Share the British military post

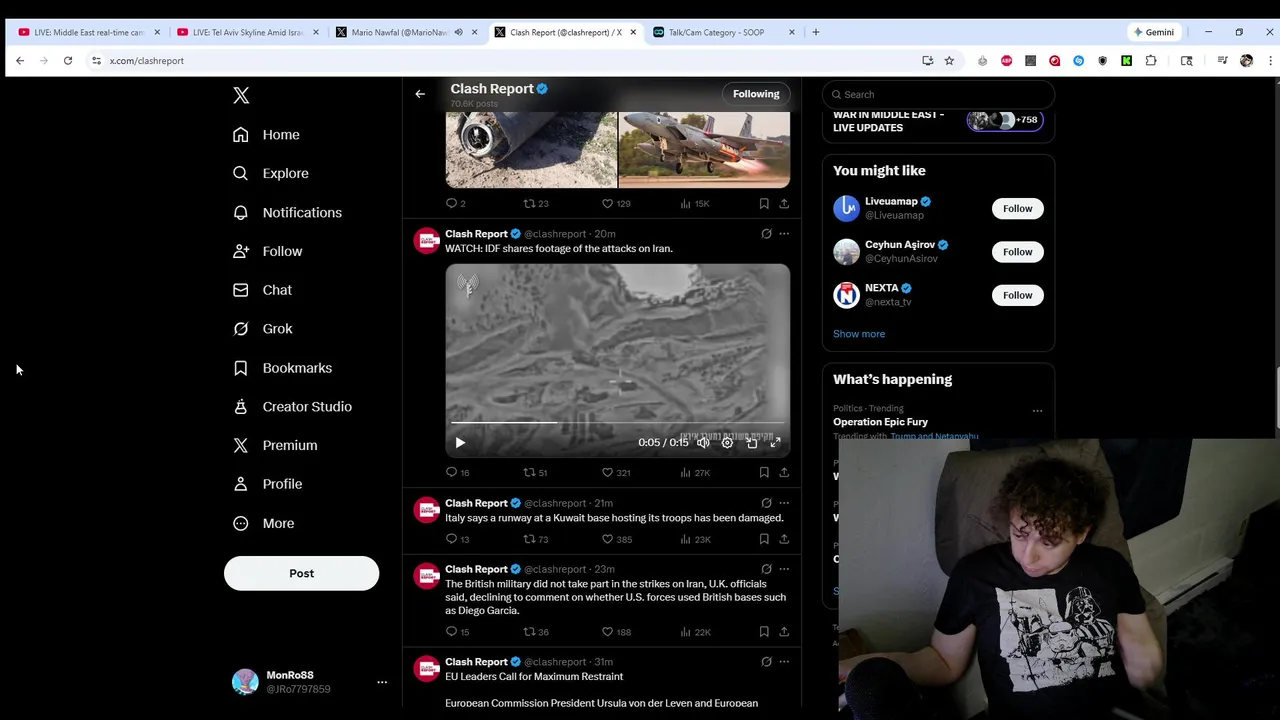[784, 632]
